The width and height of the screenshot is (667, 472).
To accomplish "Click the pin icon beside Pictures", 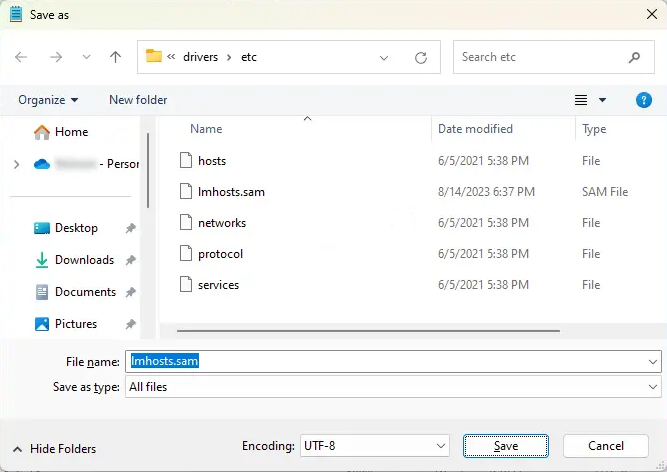I will [131, 324].
